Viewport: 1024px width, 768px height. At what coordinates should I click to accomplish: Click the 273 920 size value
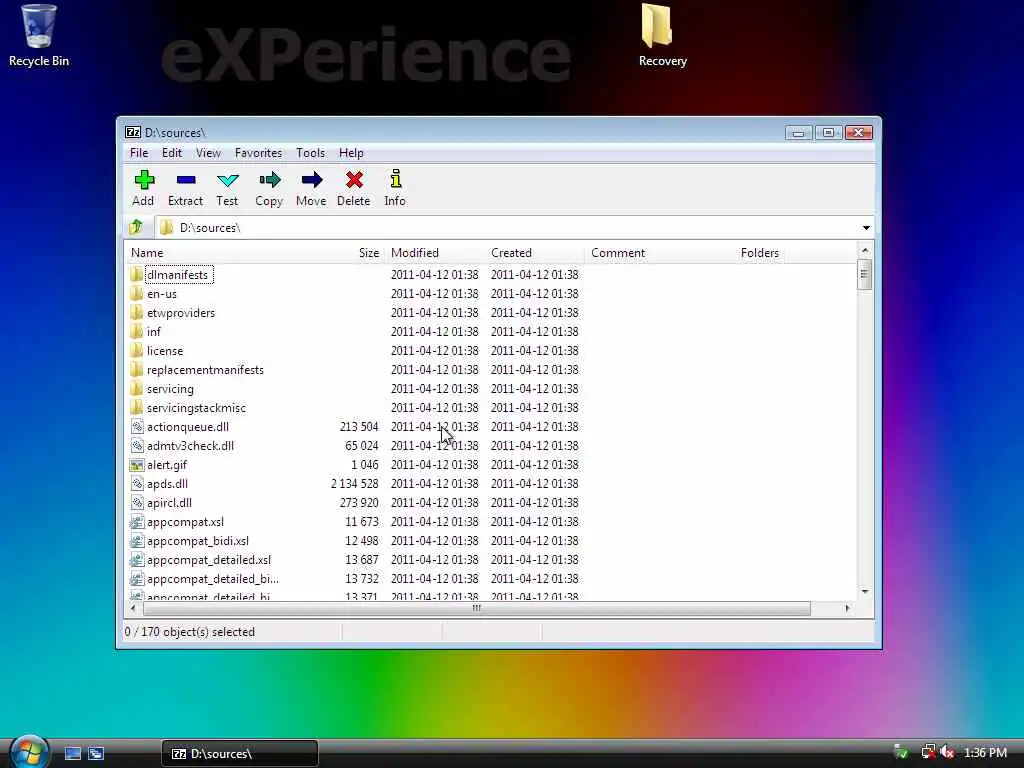coord(359,503)
